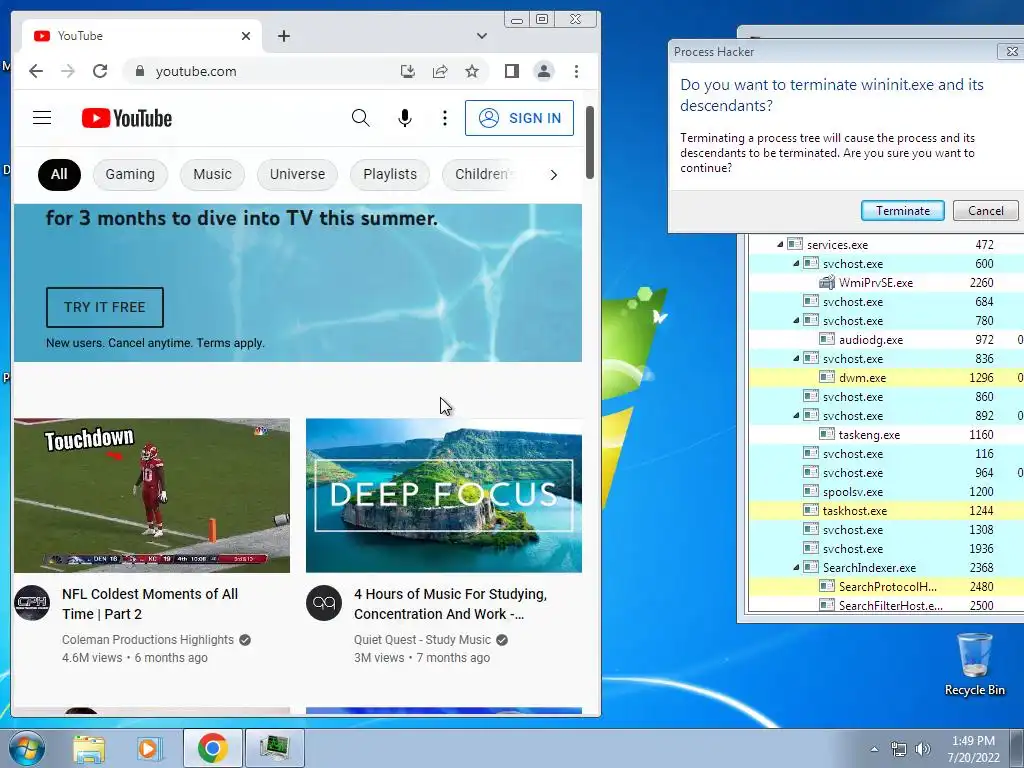Open the Deep Focus video thumbnail

tap(443, 495)
